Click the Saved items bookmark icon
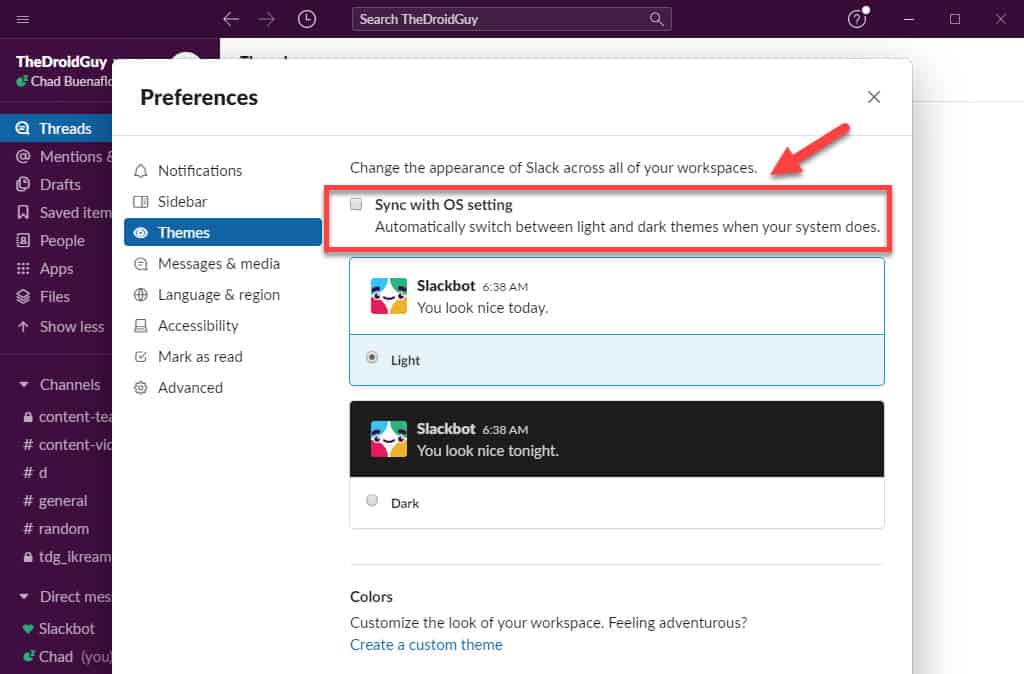 point(23,213)
